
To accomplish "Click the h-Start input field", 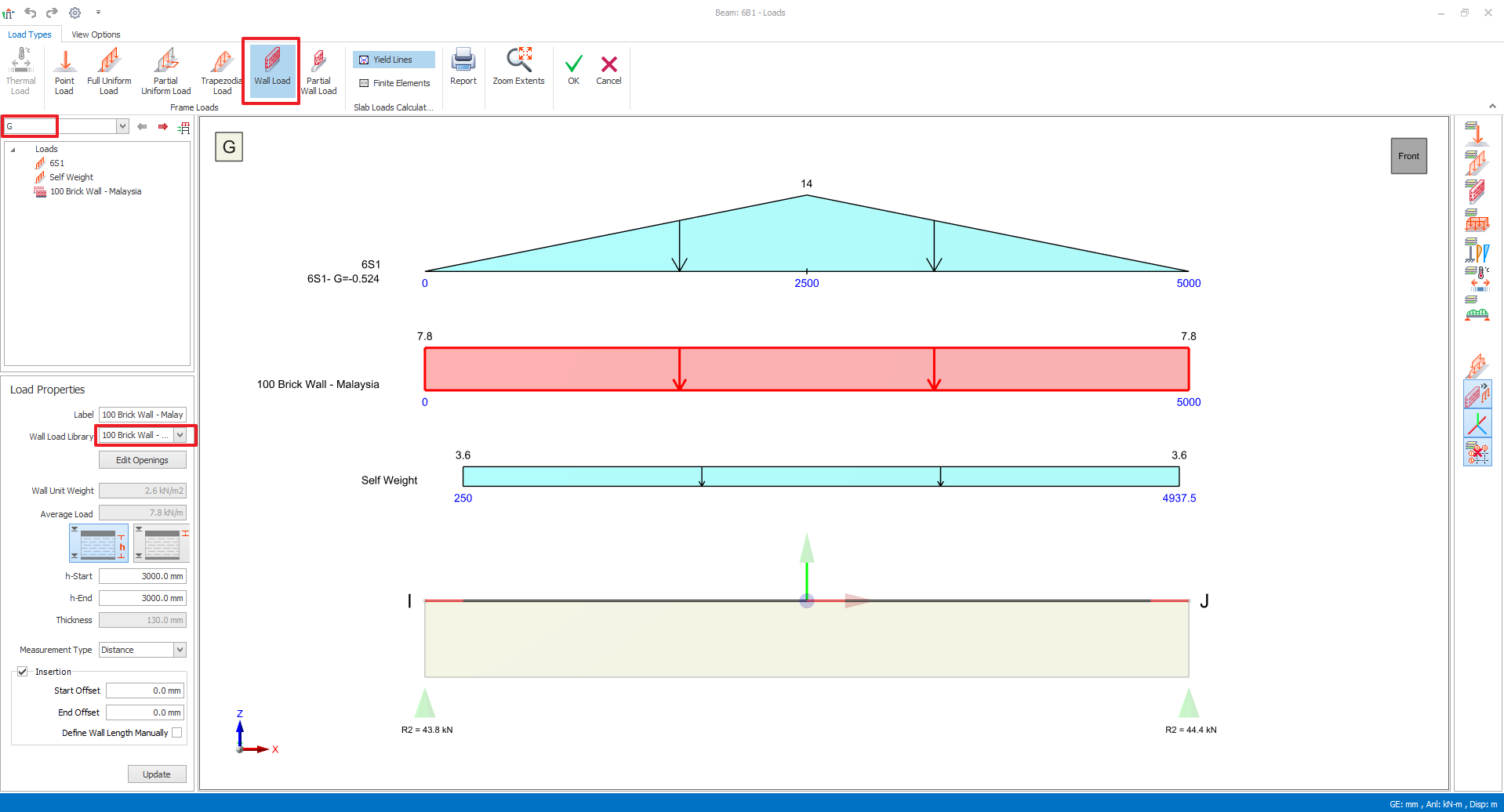I will click(x=143, y=576).
